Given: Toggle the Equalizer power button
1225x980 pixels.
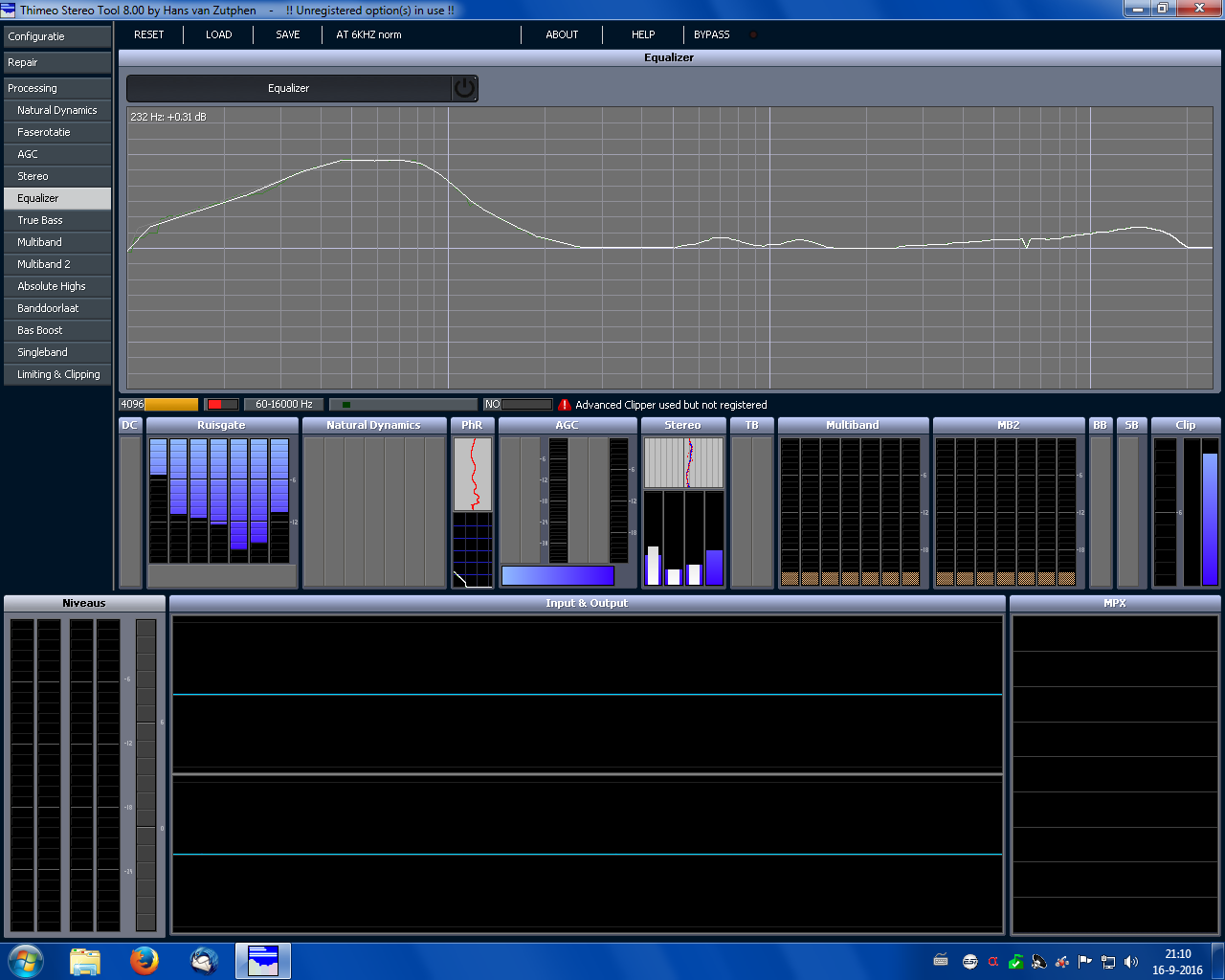Looking at the screenshot, I should pyautogui.click(x=464, y=88).
